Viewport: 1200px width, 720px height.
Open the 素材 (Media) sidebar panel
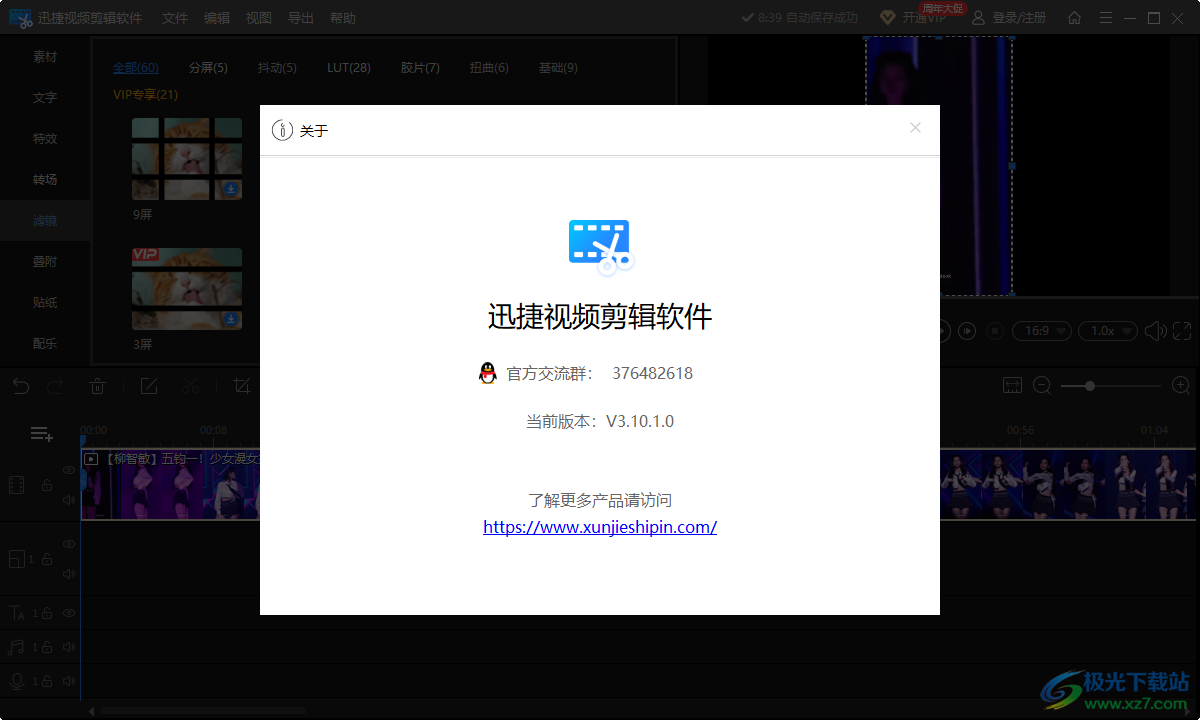tap(44, 56)
